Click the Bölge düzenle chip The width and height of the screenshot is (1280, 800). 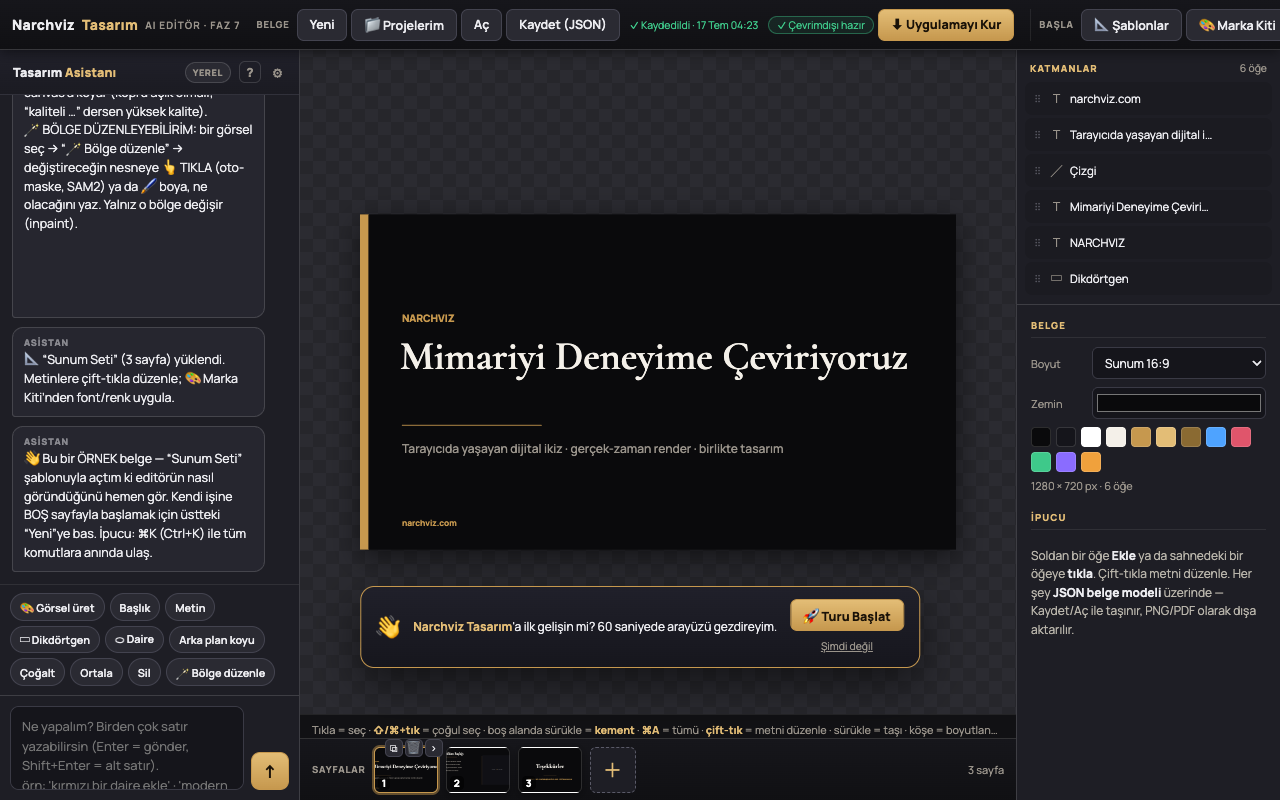pos(220,673)
